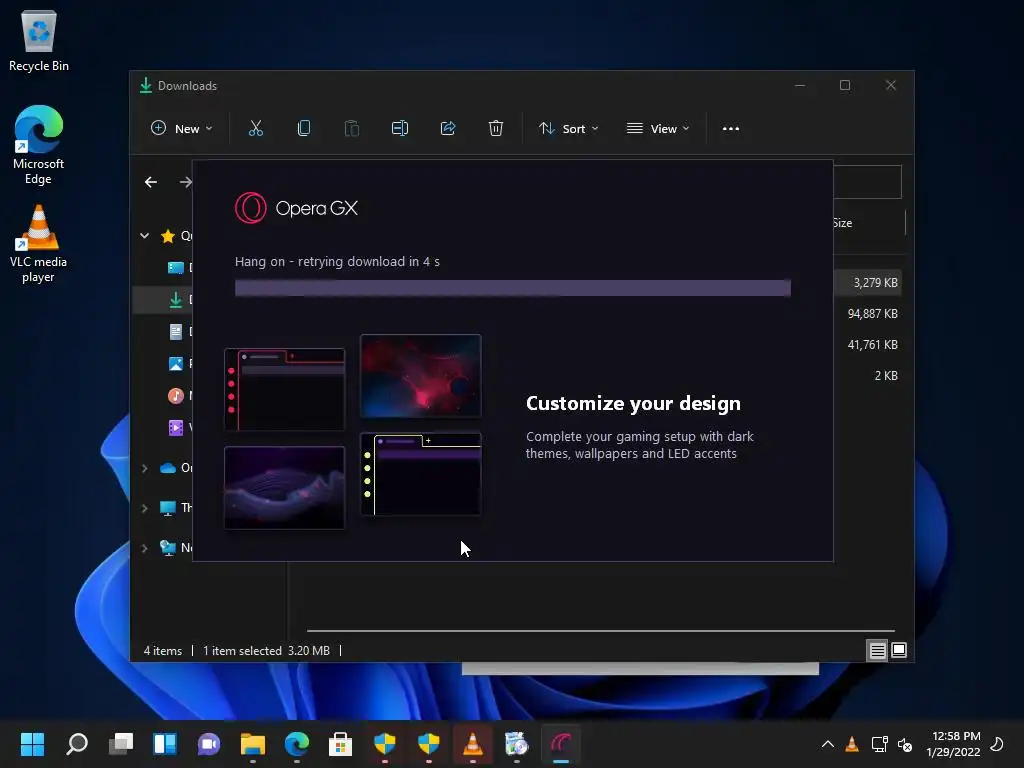Click the red-accent browser theme thumbnail

(285, 390)
